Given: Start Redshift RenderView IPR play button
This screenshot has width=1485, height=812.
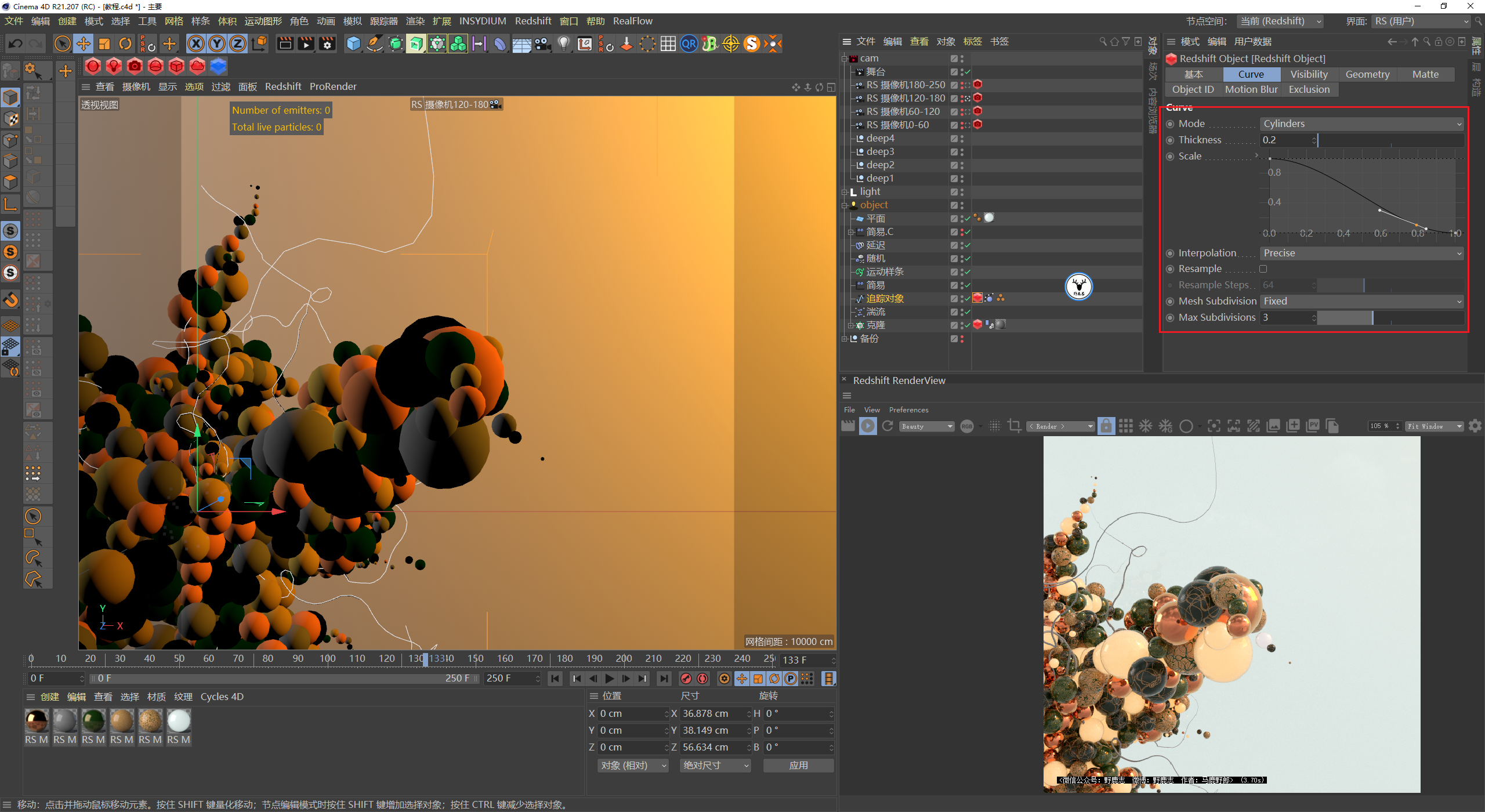Looking at the screenshot, I should 868,426.
